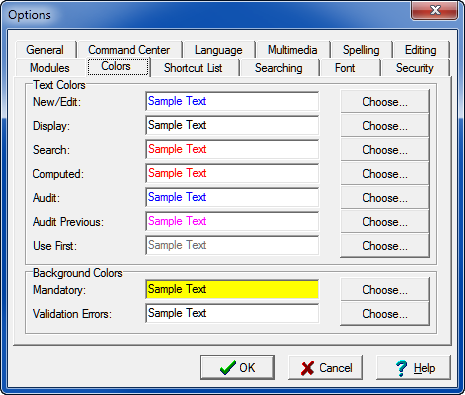This screenshot has height=395, width=465.
Task: Open the Language tab
Action: (219, 50)
